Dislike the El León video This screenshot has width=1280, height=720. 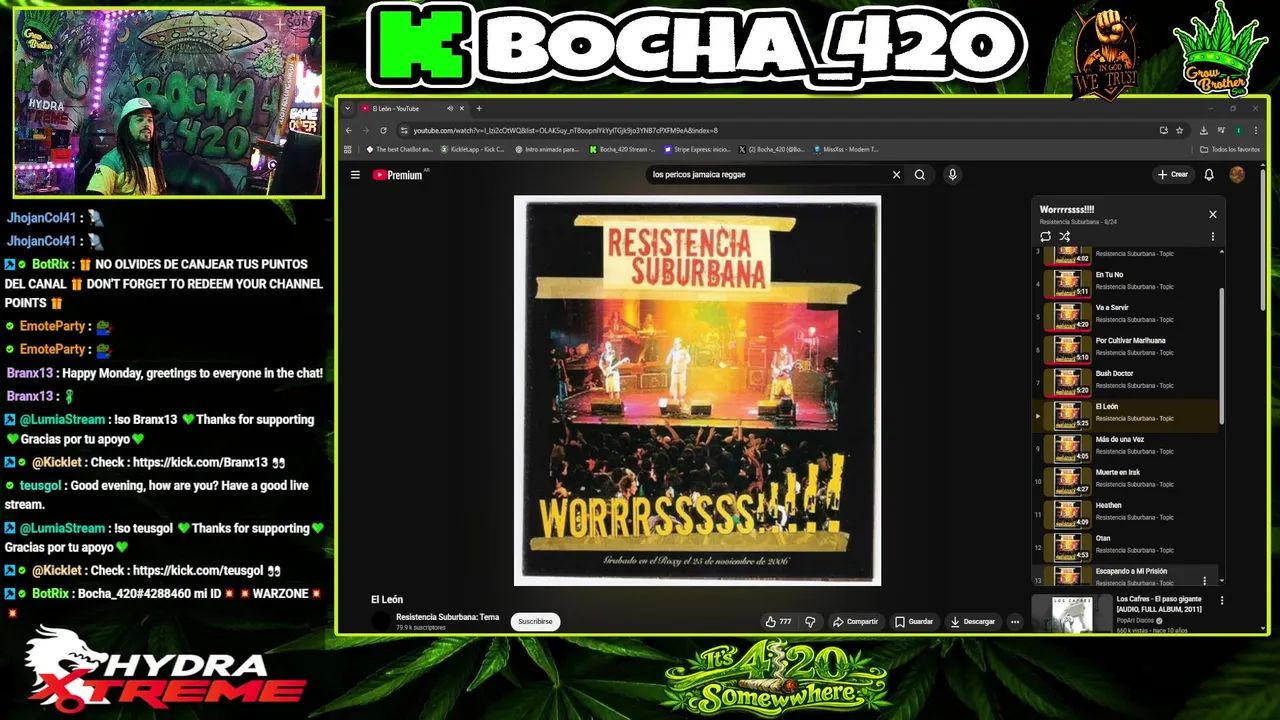click(x=810, y=621)
